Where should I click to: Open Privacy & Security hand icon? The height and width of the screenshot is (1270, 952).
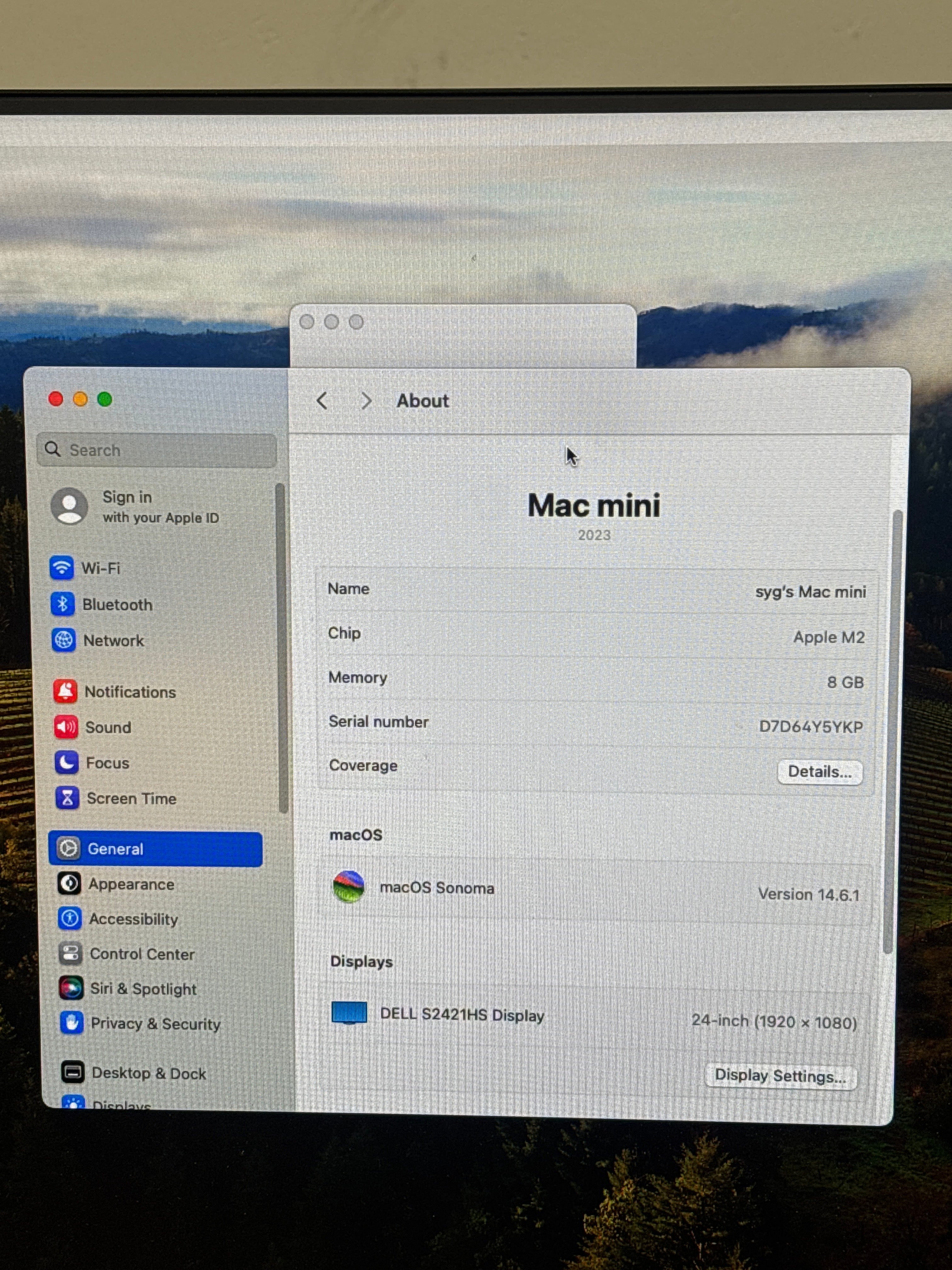tap(72, 1022)
